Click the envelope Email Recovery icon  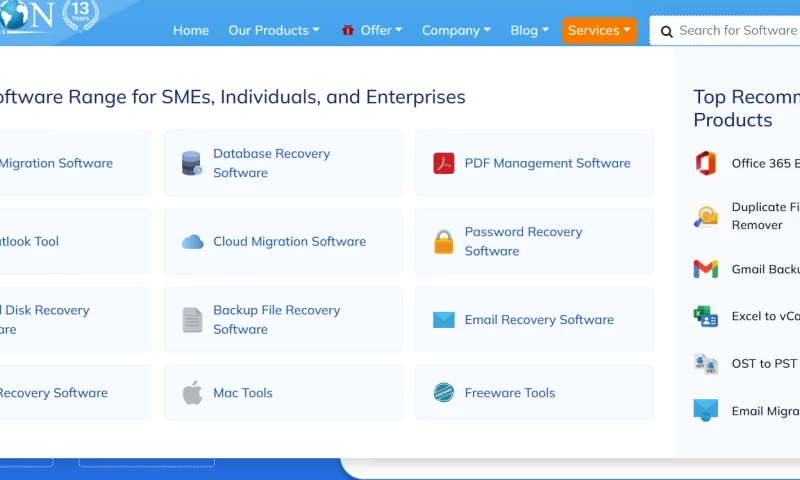pyautogui.click(x=443, y=320)
